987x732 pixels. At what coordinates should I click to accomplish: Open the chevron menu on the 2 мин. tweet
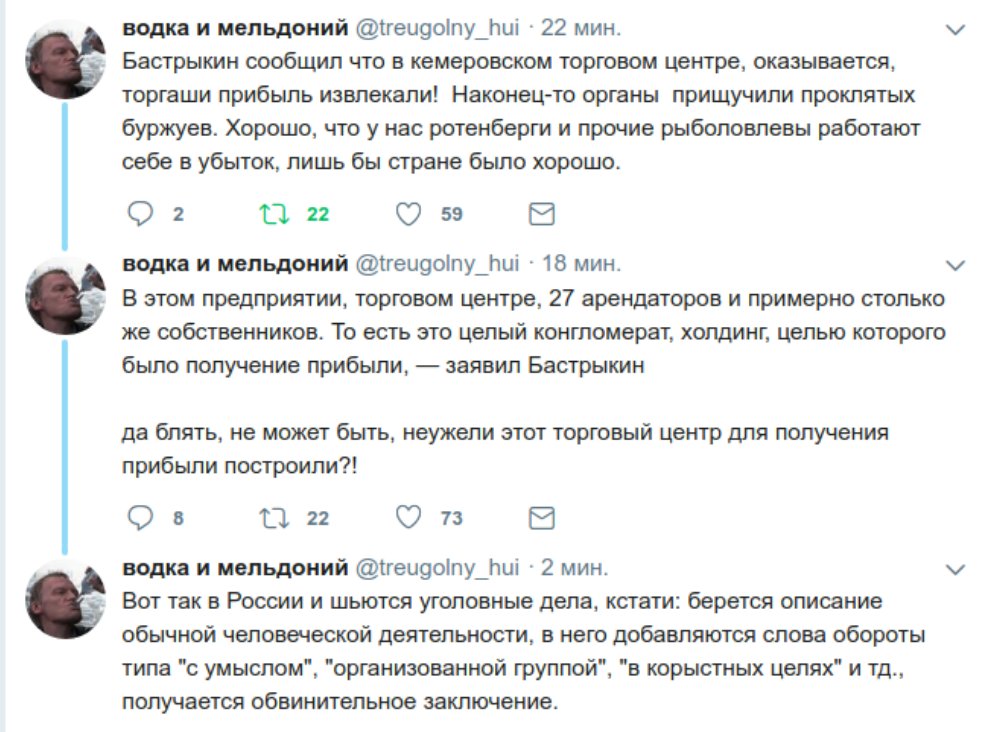tap(956, 570)
